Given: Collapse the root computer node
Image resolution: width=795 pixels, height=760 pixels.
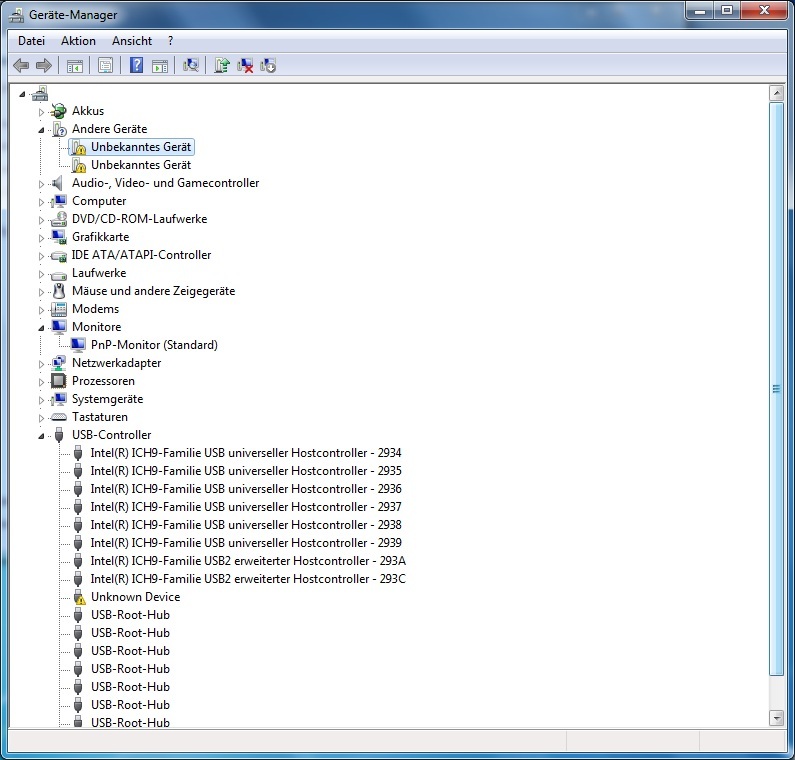Looking at the screenshot, I should pos(22,94).
